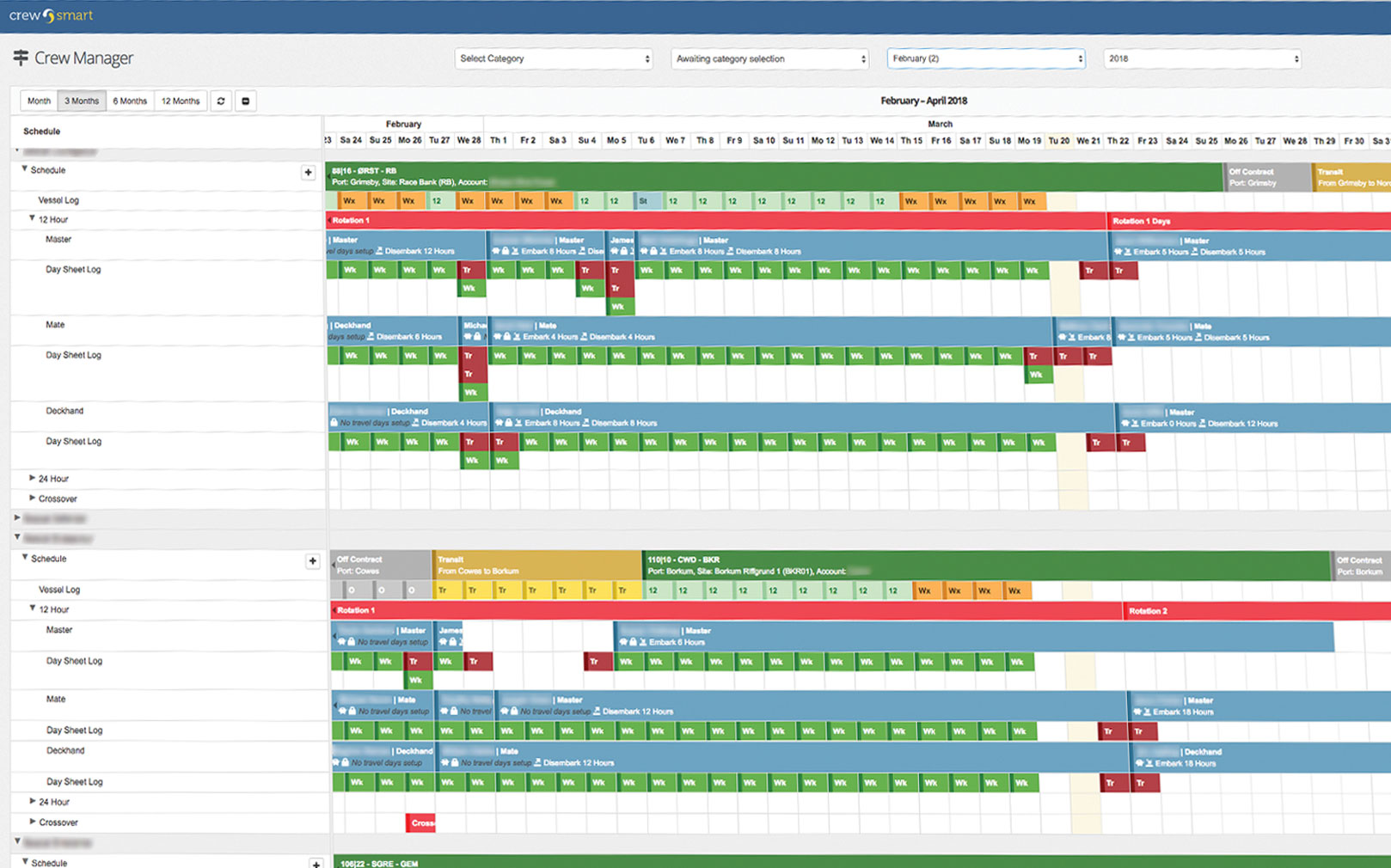Click the refresh icon beside 12 Months

[221, 101]
